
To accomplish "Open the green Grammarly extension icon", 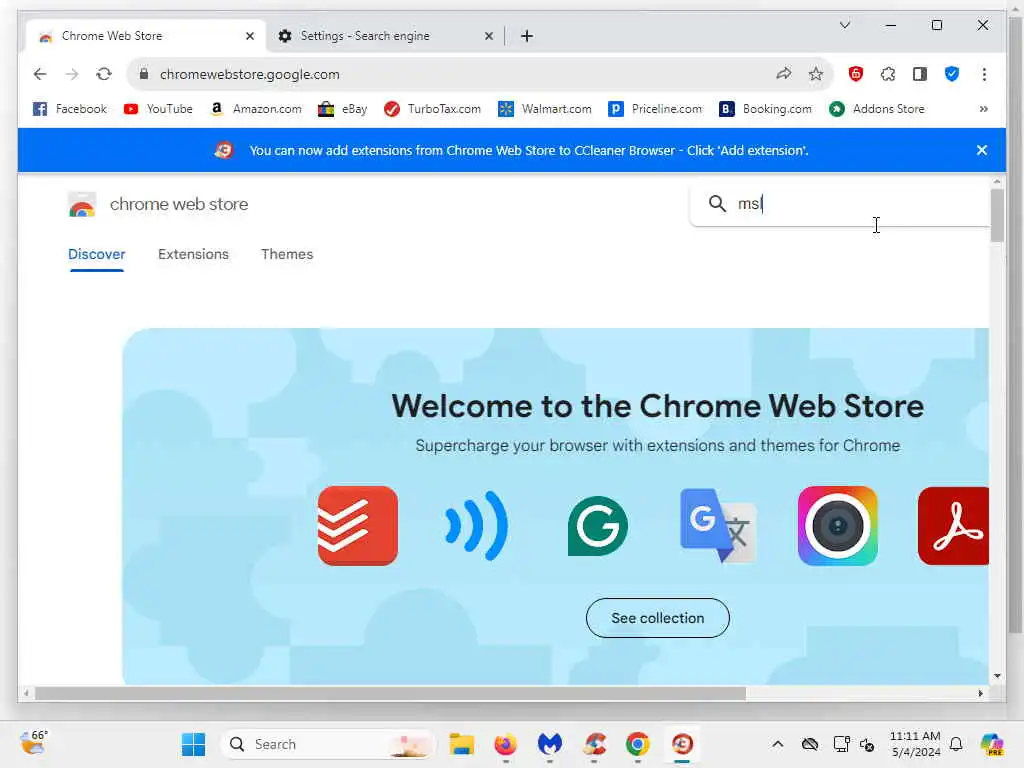I will [598, 526].
